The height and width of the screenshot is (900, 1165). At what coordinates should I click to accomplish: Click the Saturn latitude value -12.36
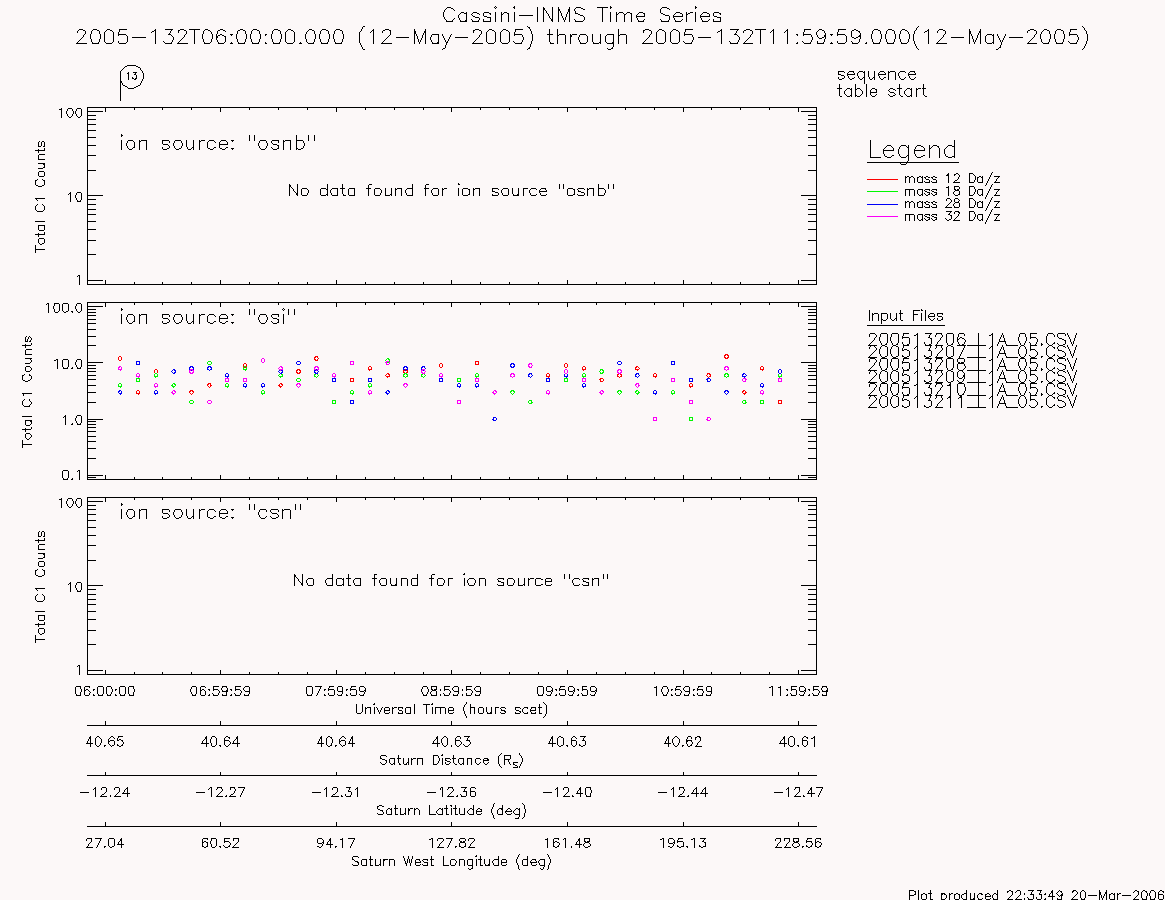click(x=452, y=792)
